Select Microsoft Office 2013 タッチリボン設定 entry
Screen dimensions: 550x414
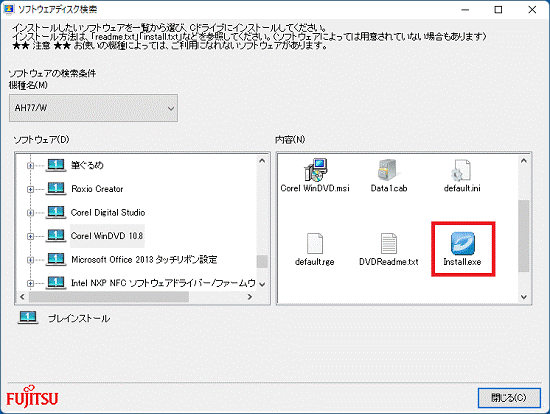[x=144, y=260]
